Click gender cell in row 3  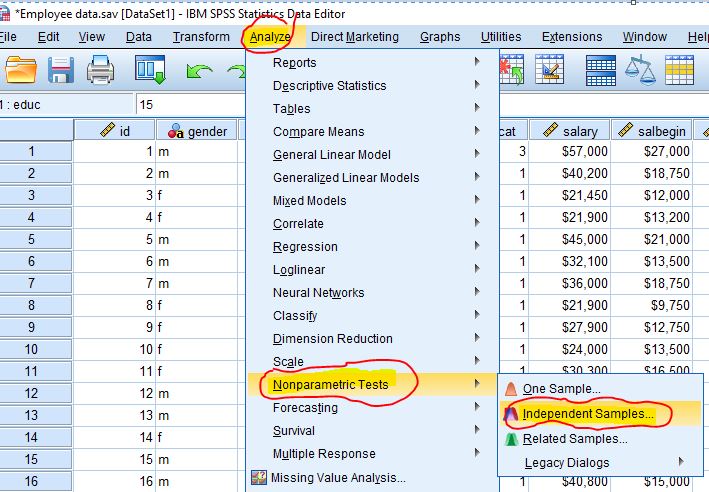pos(196,195)
